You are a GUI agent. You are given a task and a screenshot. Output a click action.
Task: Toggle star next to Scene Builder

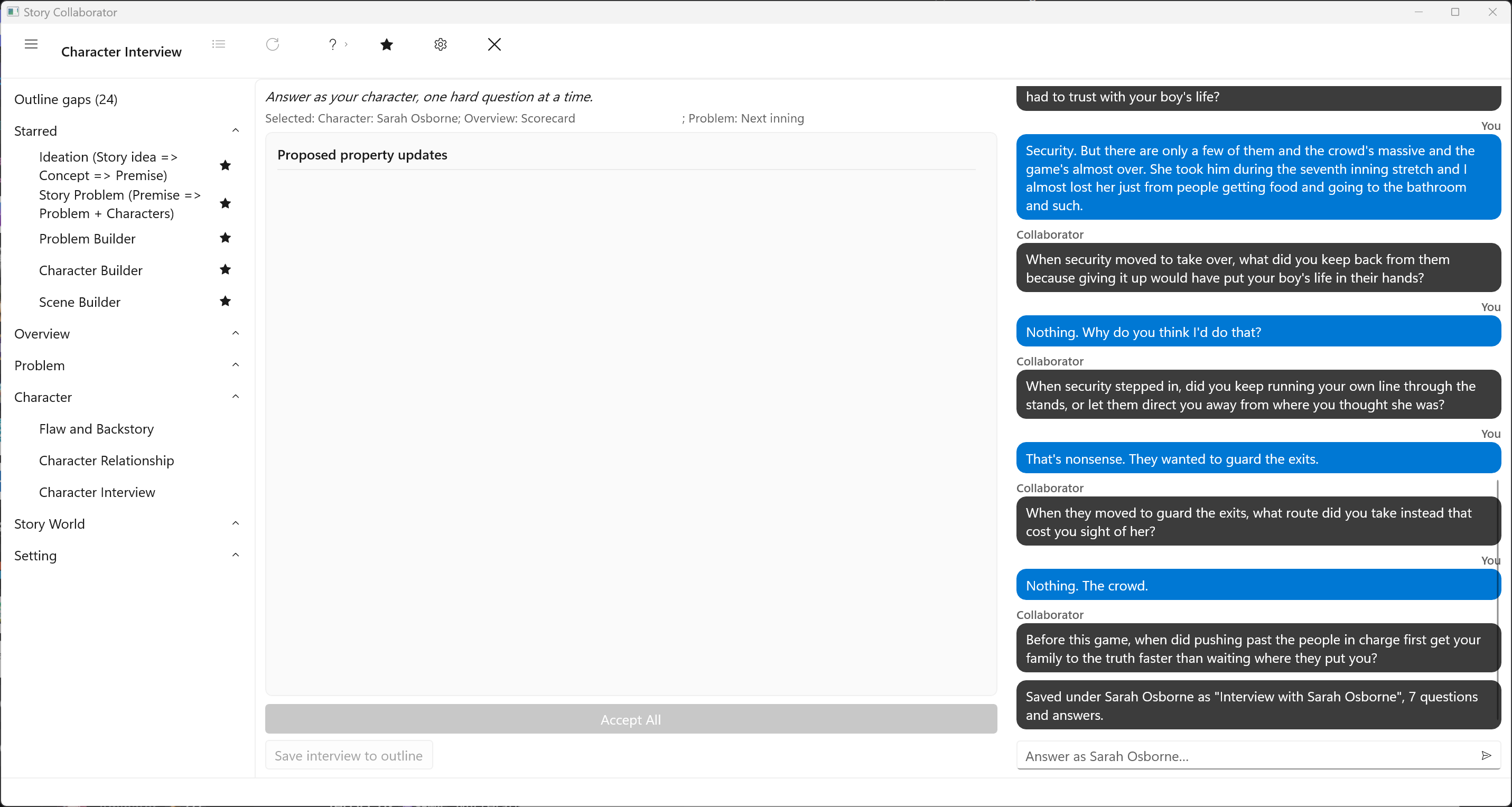coord(226,301)
